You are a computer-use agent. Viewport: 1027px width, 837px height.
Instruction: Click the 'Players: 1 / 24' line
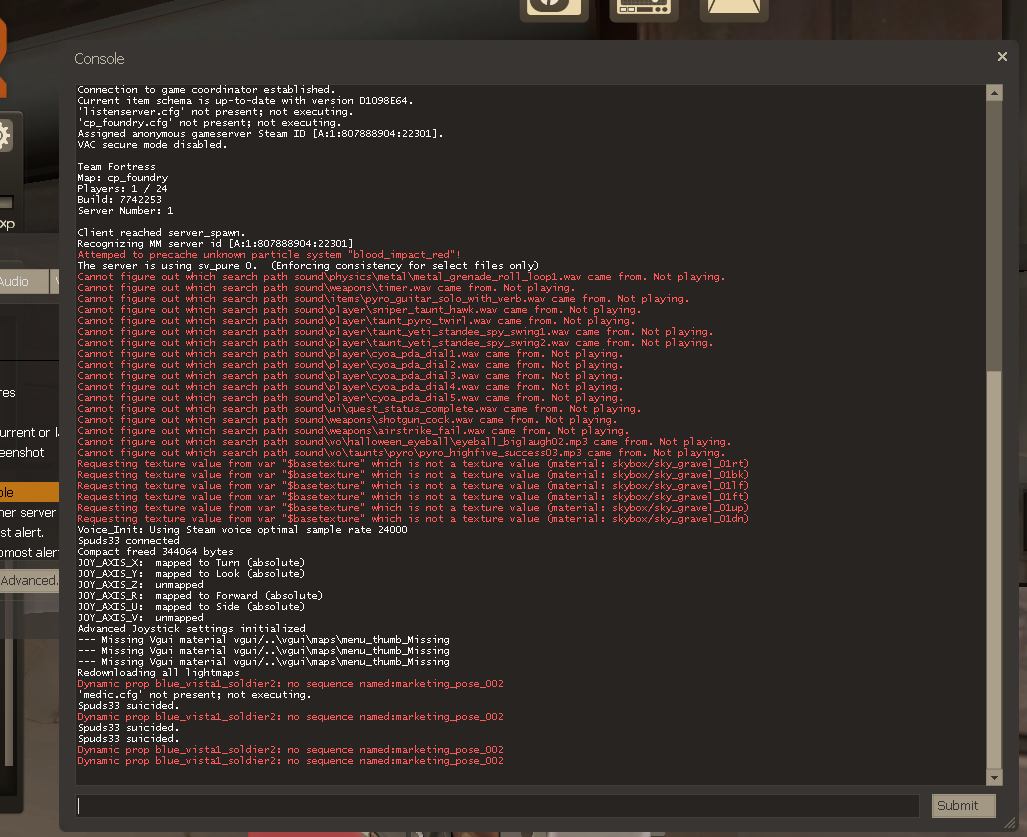click(122, 189)
